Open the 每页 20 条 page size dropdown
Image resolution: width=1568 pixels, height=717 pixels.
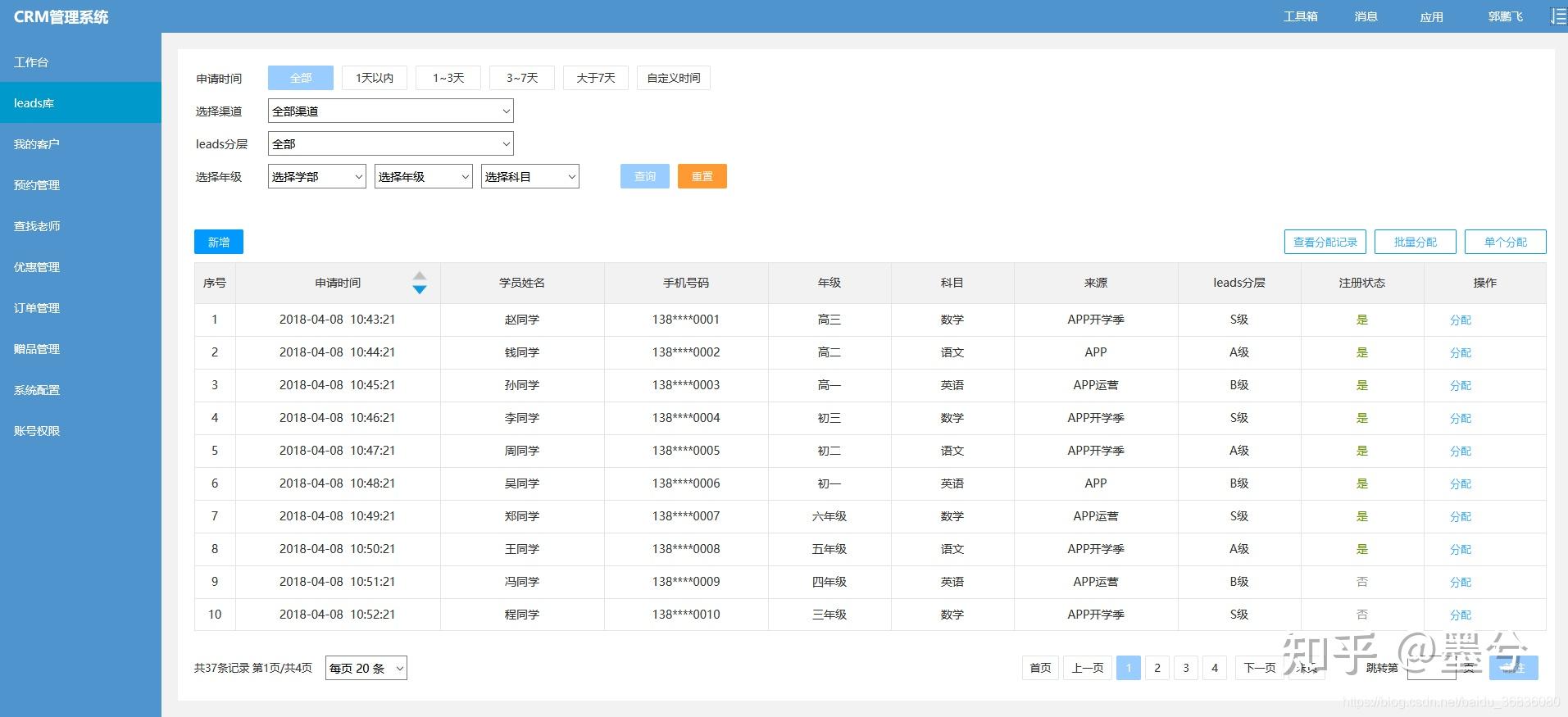366,668
